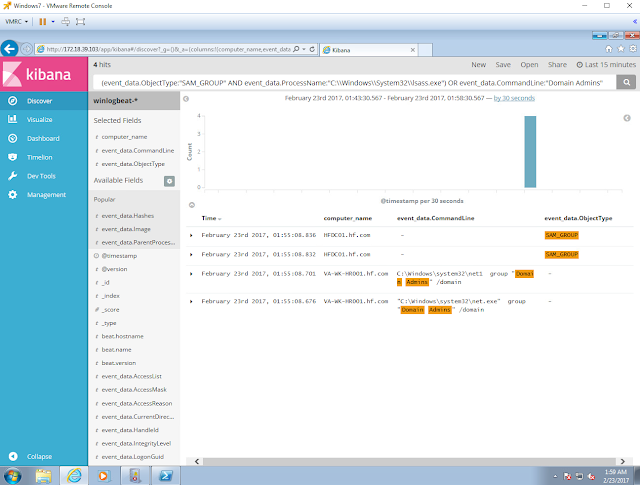Select the event_data.Hashes popular field
Image resolution: width=640 pixels, height=485 pixels.
128,216
